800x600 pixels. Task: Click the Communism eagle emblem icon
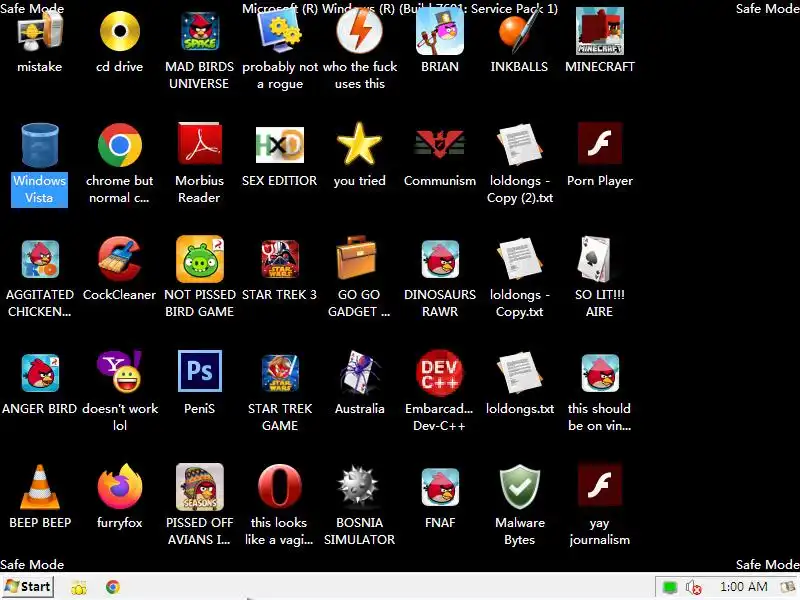pyautogui.click(x=440, y=143)
